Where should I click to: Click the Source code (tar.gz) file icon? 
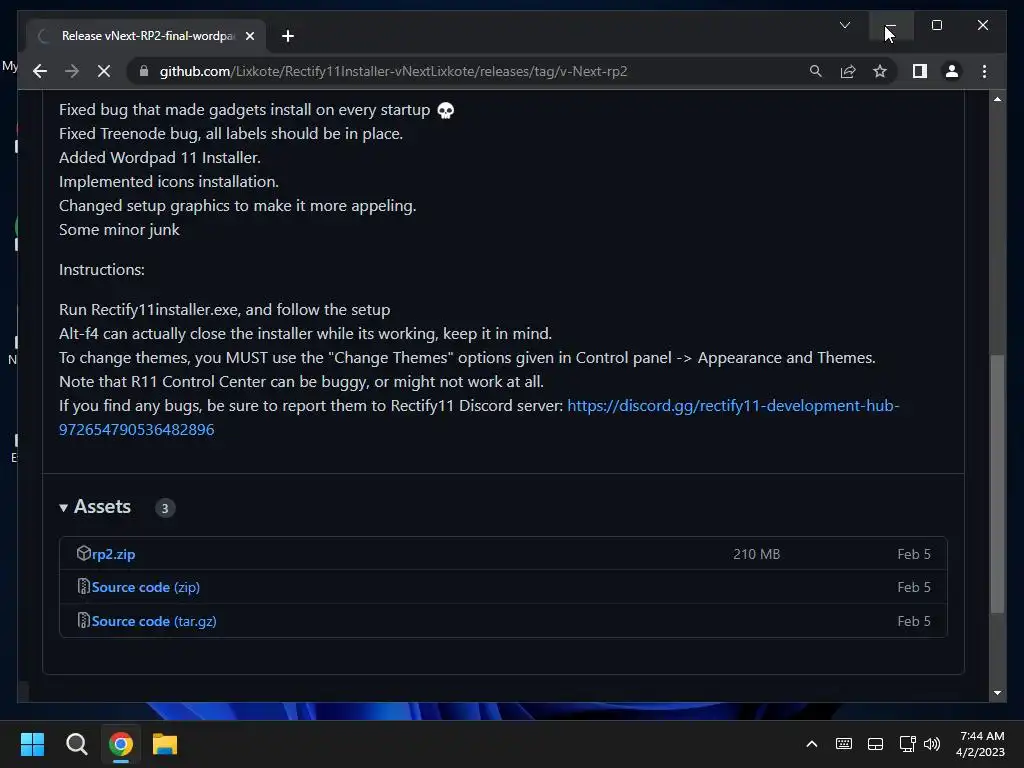coord(84,620)
